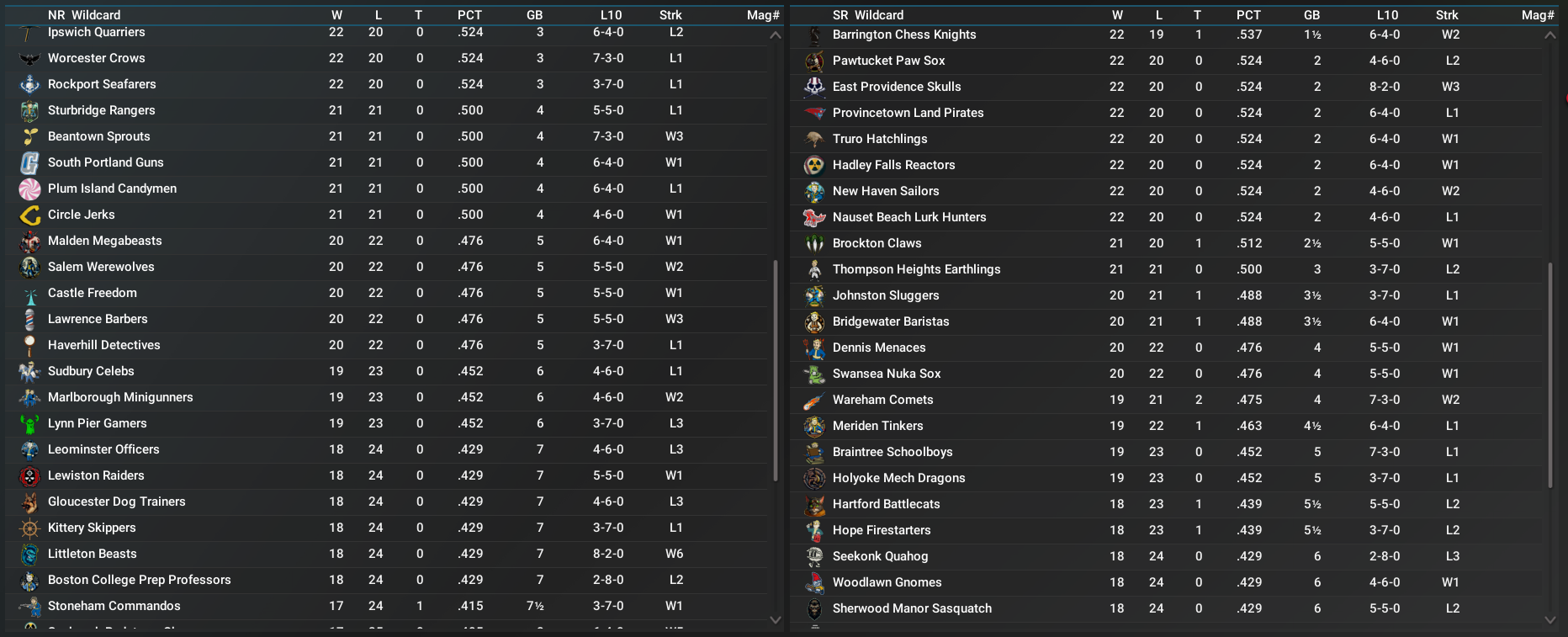Click the NR Wildcard vertical scrollbar thumb
The height and width of the screenshot is (637, 1568).
pyautogui.click(x=775, y=370)
